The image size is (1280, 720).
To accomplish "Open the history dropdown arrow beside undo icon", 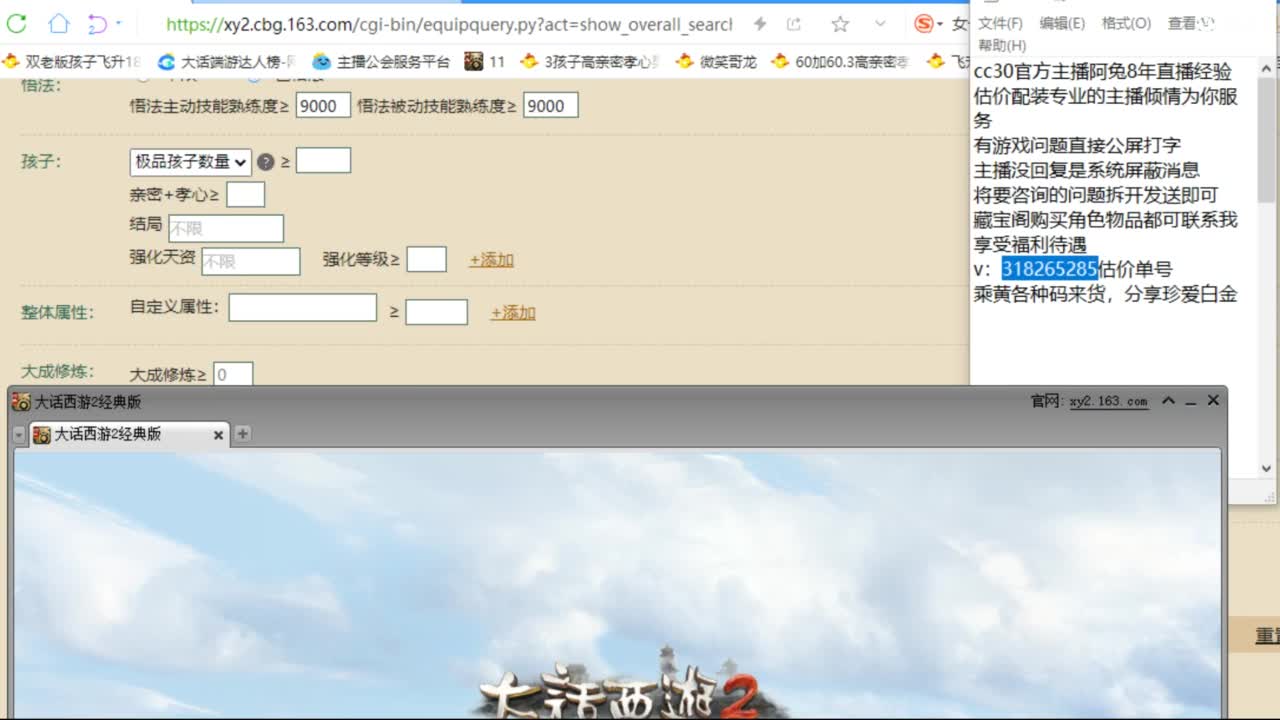I will click(x=119, y=23).
